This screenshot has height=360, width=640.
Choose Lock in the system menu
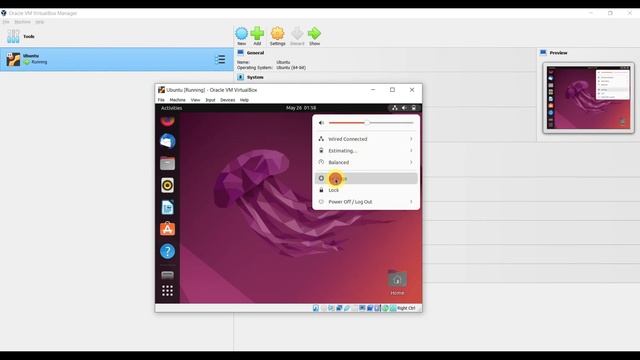[366, 190]
